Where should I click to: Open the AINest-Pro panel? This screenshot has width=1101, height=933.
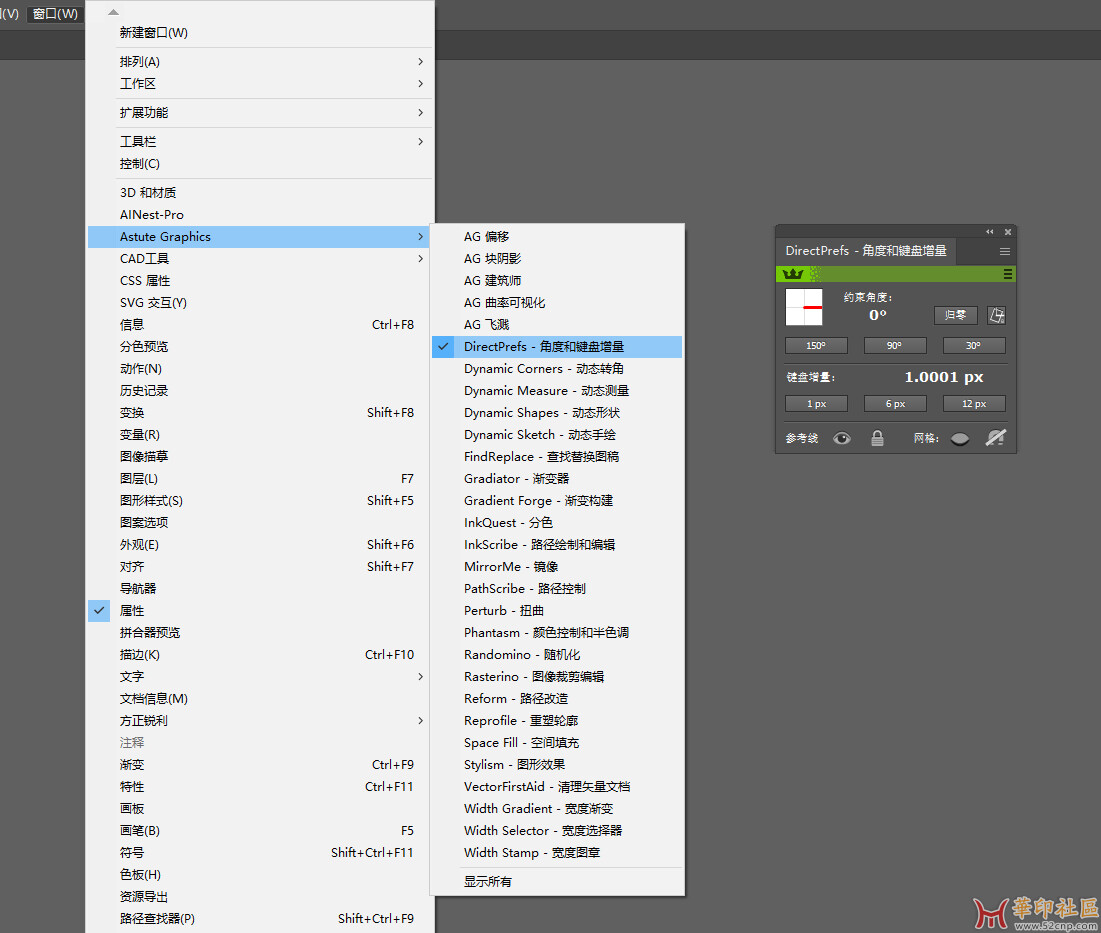[x=260, y=215]
